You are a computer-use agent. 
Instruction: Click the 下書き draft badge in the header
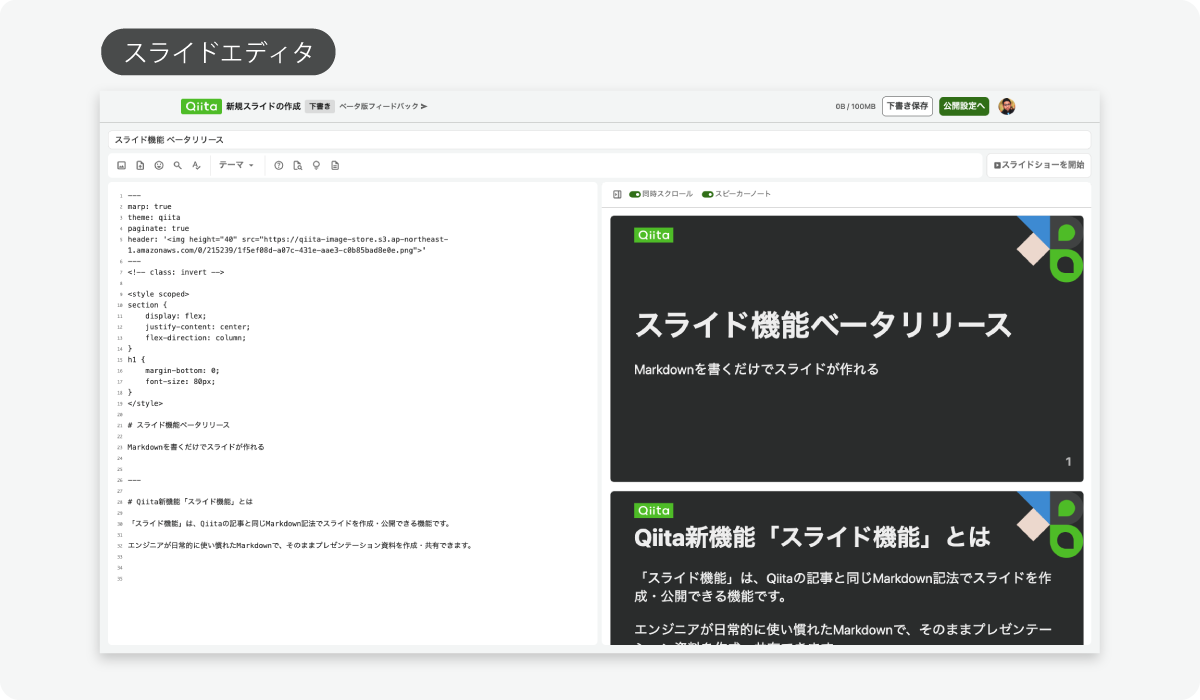coord(319,106)
